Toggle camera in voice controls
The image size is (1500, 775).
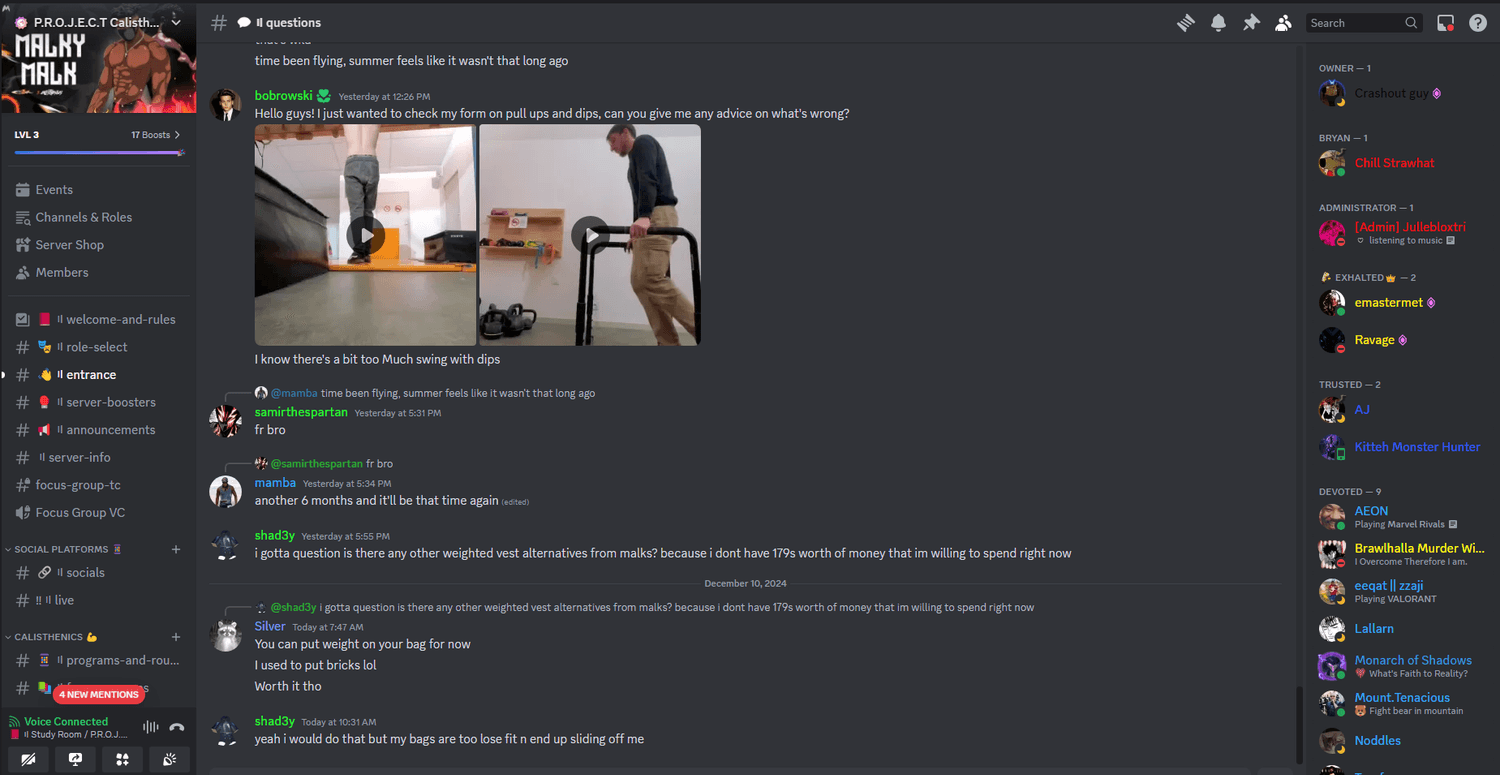(x=28, y=759)
